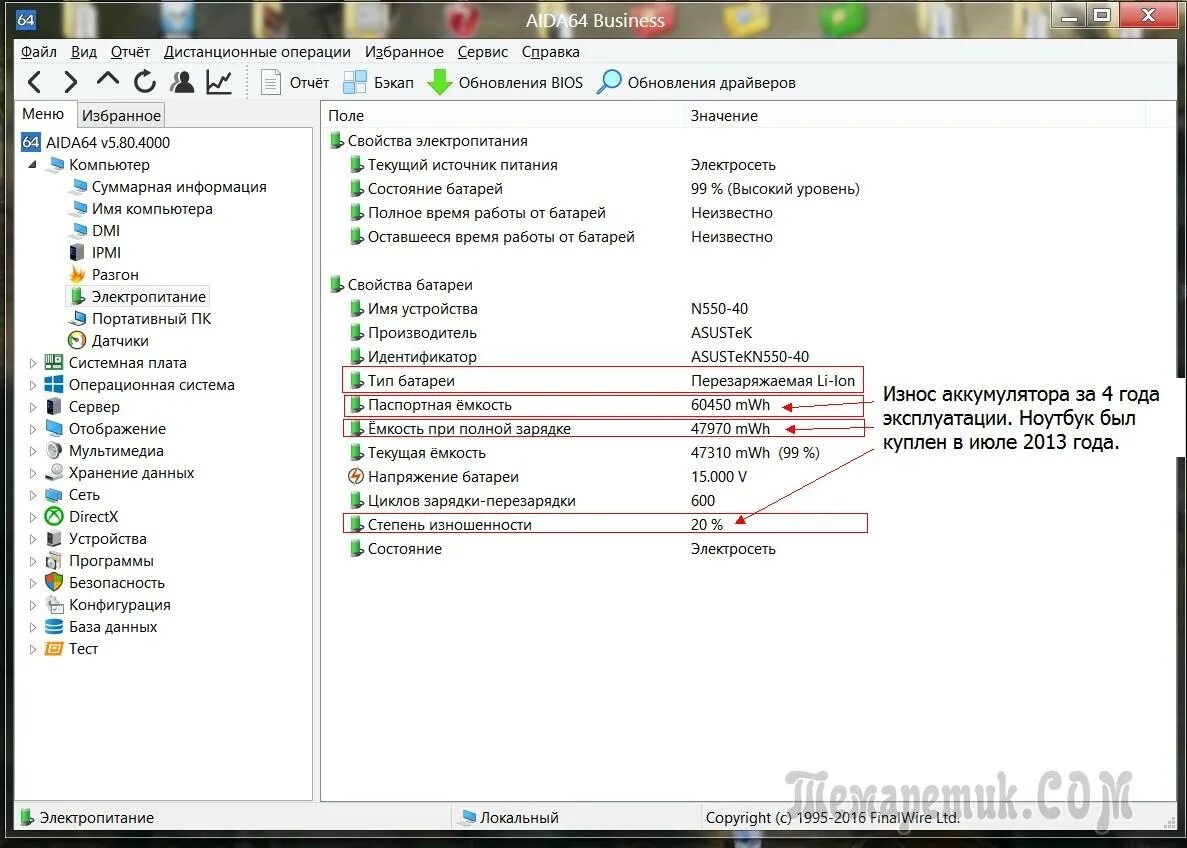This screenshot has height=848, width=1187.
Task: Switch to the Меню tab
Action: coord(43,114)
